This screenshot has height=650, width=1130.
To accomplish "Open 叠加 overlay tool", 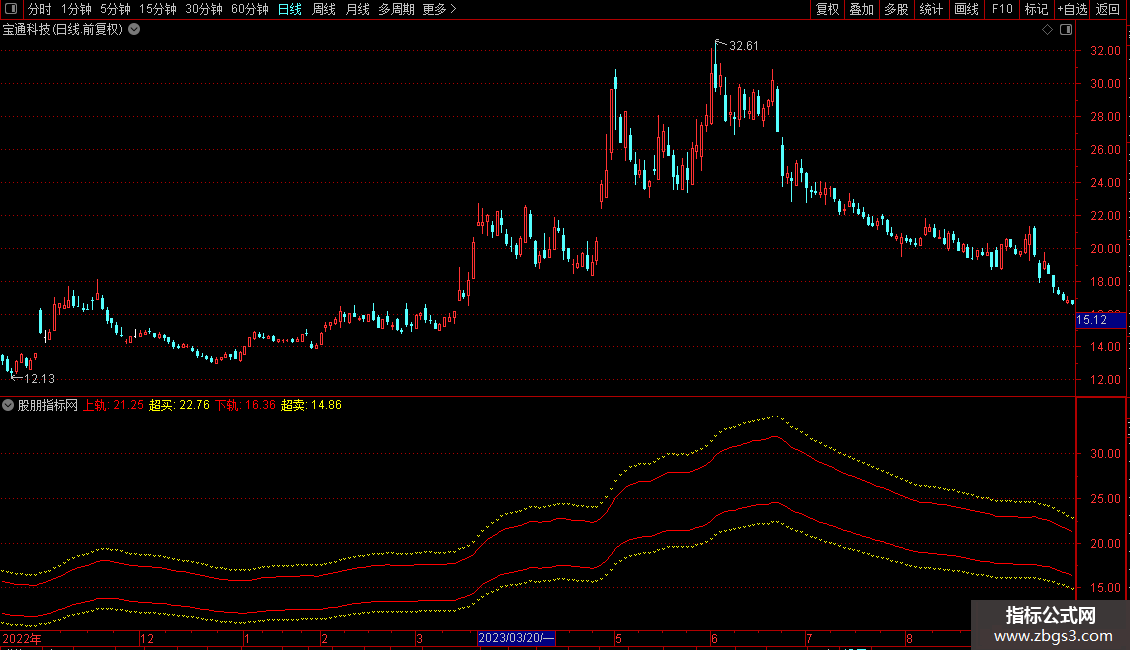I will tap(861, 9).
